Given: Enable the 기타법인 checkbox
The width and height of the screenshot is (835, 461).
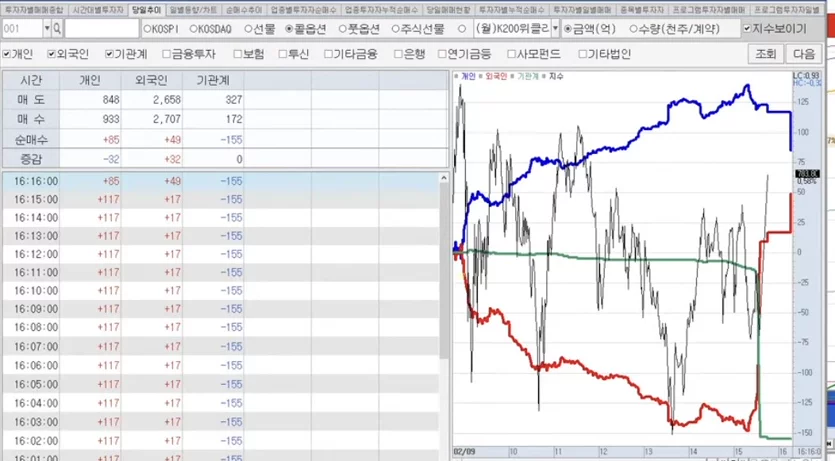Looking at the screenshot, I should tap(583, 54).
